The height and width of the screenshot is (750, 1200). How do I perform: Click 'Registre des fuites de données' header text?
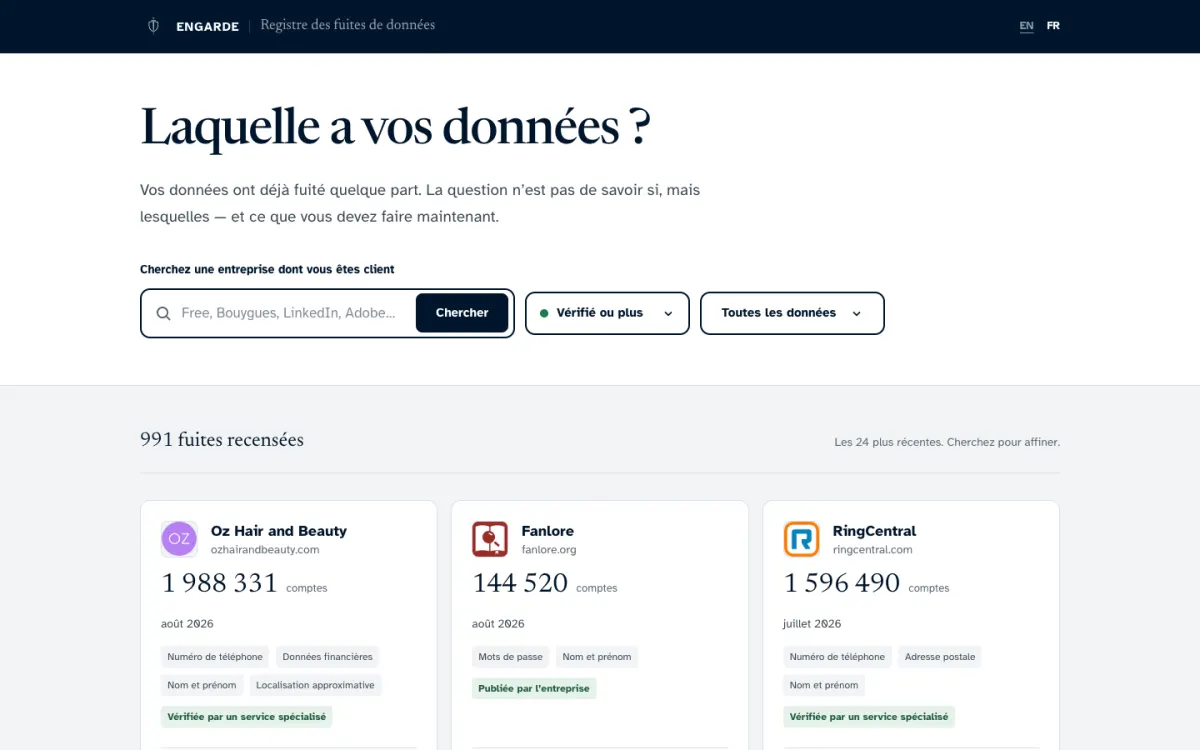pyautogui.click(x=348, y=25)
